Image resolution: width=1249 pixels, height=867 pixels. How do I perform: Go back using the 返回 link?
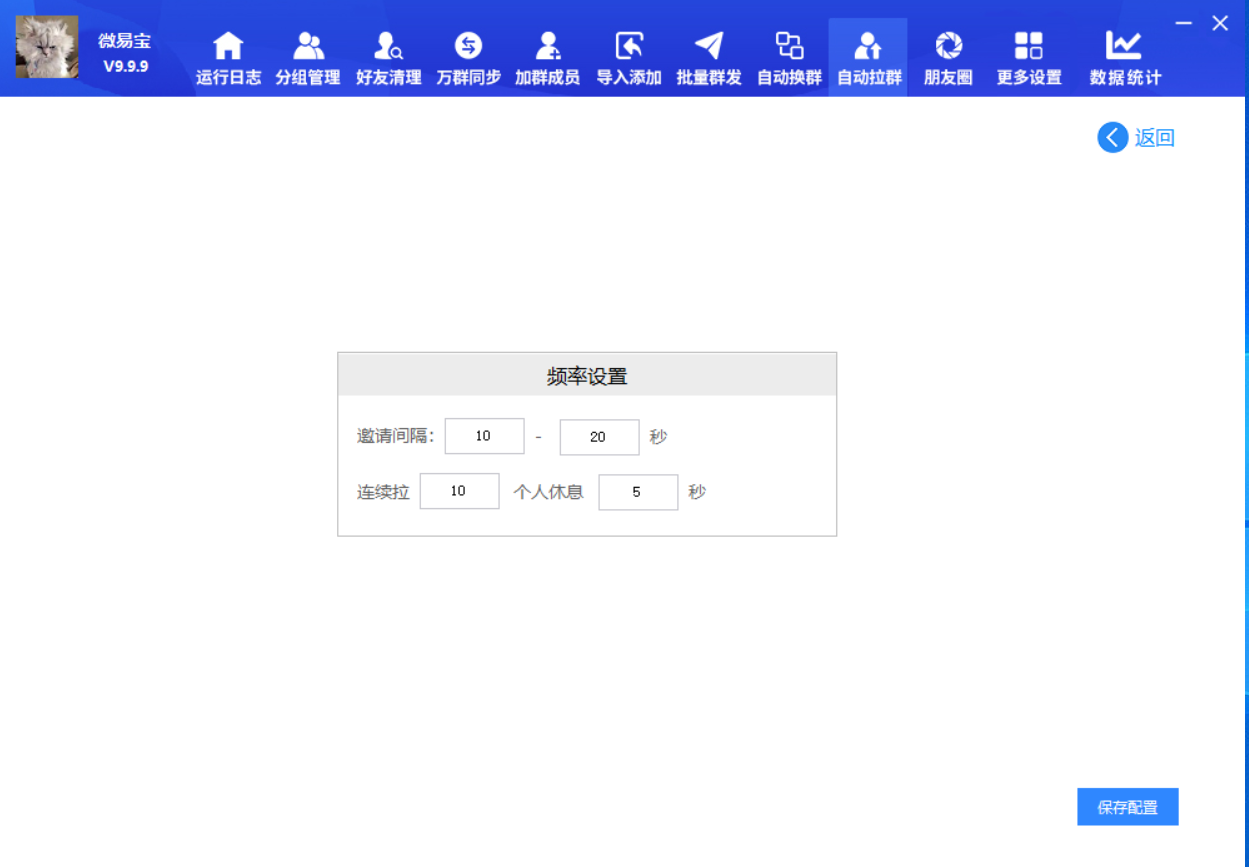pos(1137,137)
